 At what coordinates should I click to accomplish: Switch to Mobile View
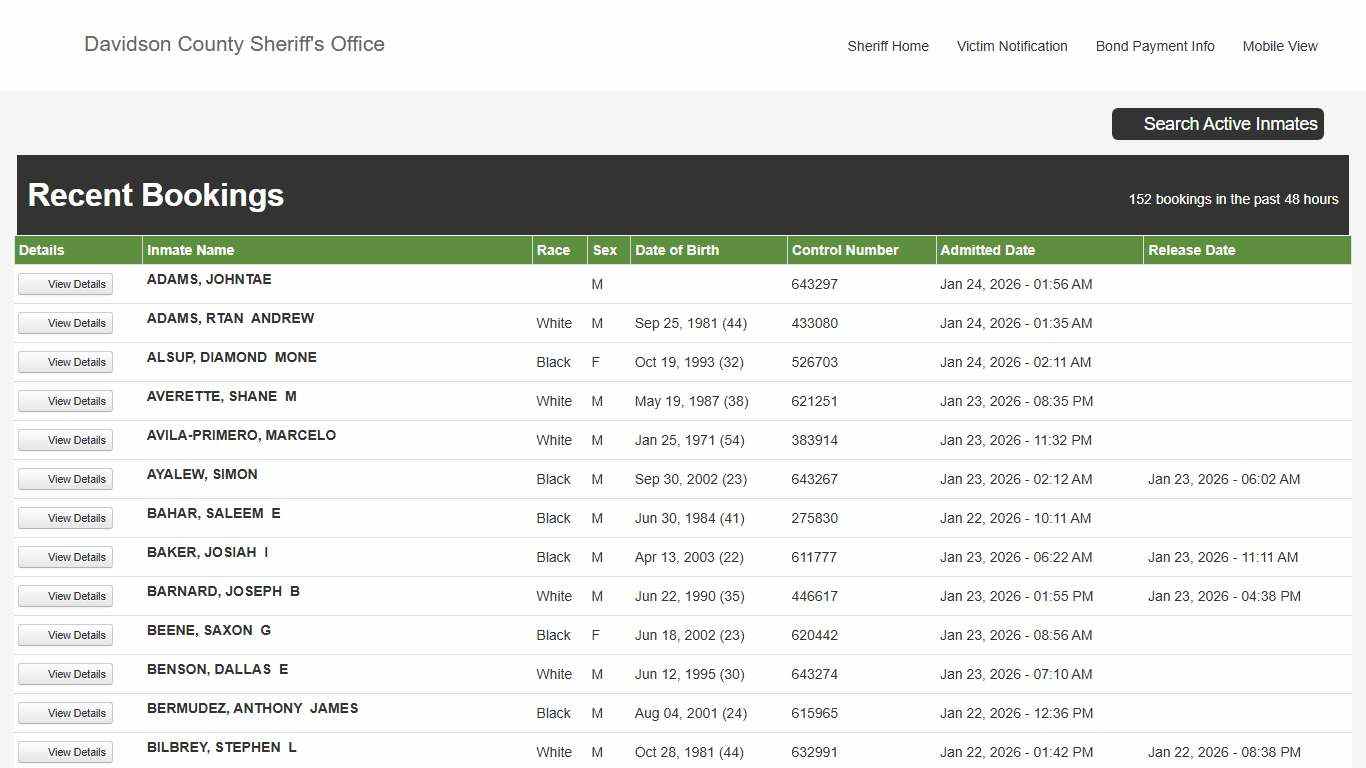1279,46
